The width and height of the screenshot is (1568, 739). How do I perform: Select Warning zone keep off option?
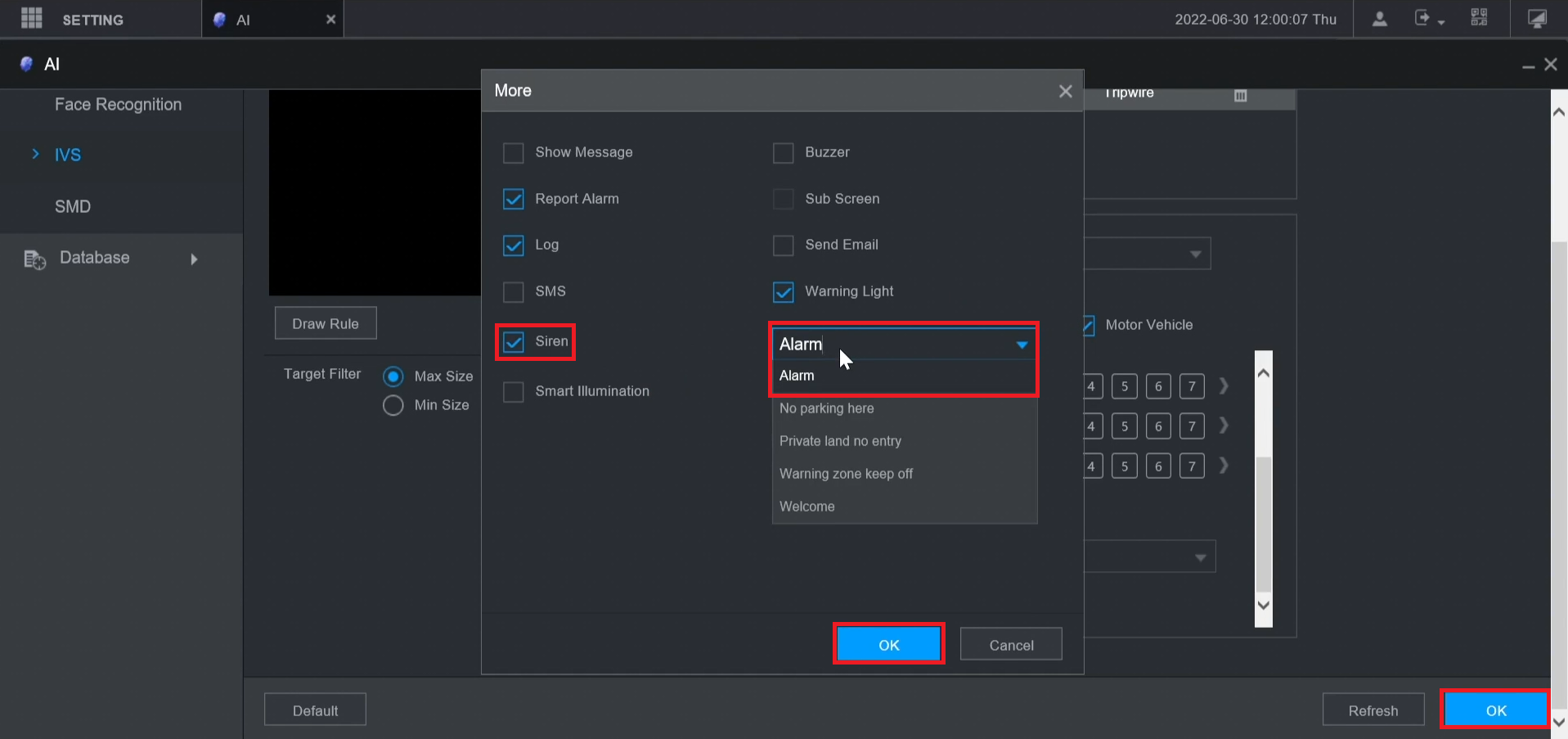point(905,474)
